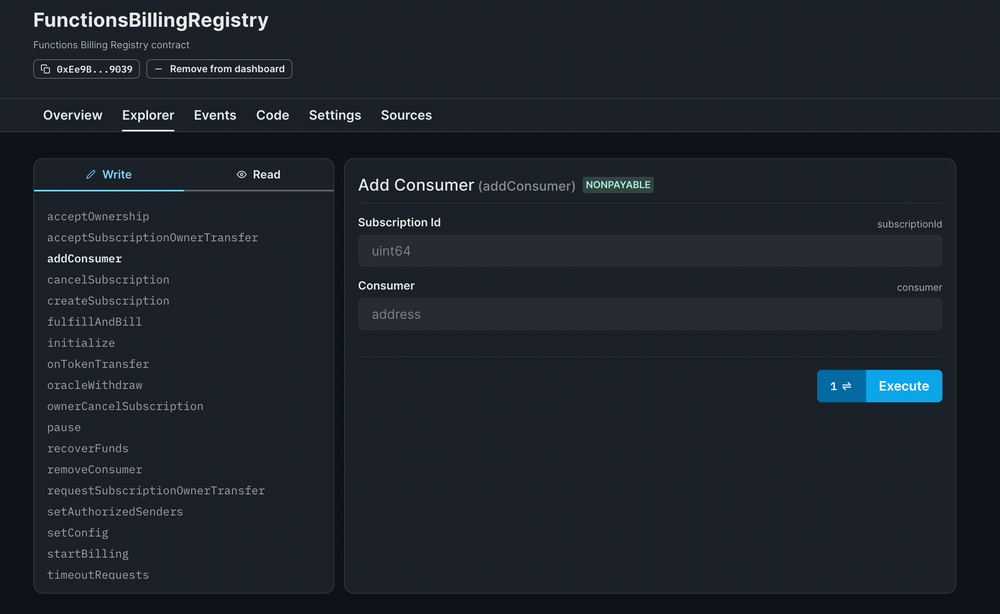
Task: Click the NONPAYABLE badge next to addConsumer
Action: point(618,185)
